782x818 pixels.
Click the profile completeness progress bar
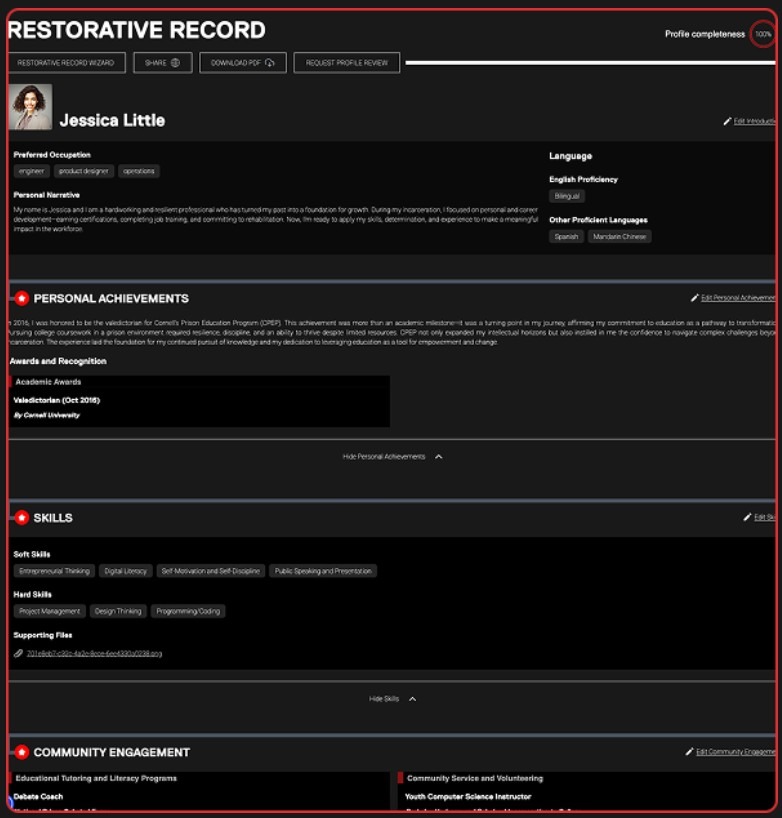click(590, 63)
